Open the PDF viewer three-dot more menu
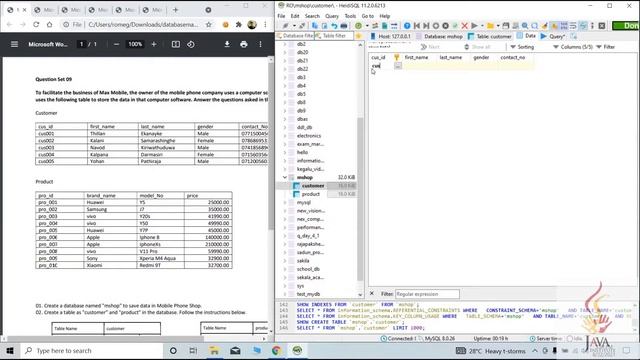The image size is (640, 360). [260, 44]
